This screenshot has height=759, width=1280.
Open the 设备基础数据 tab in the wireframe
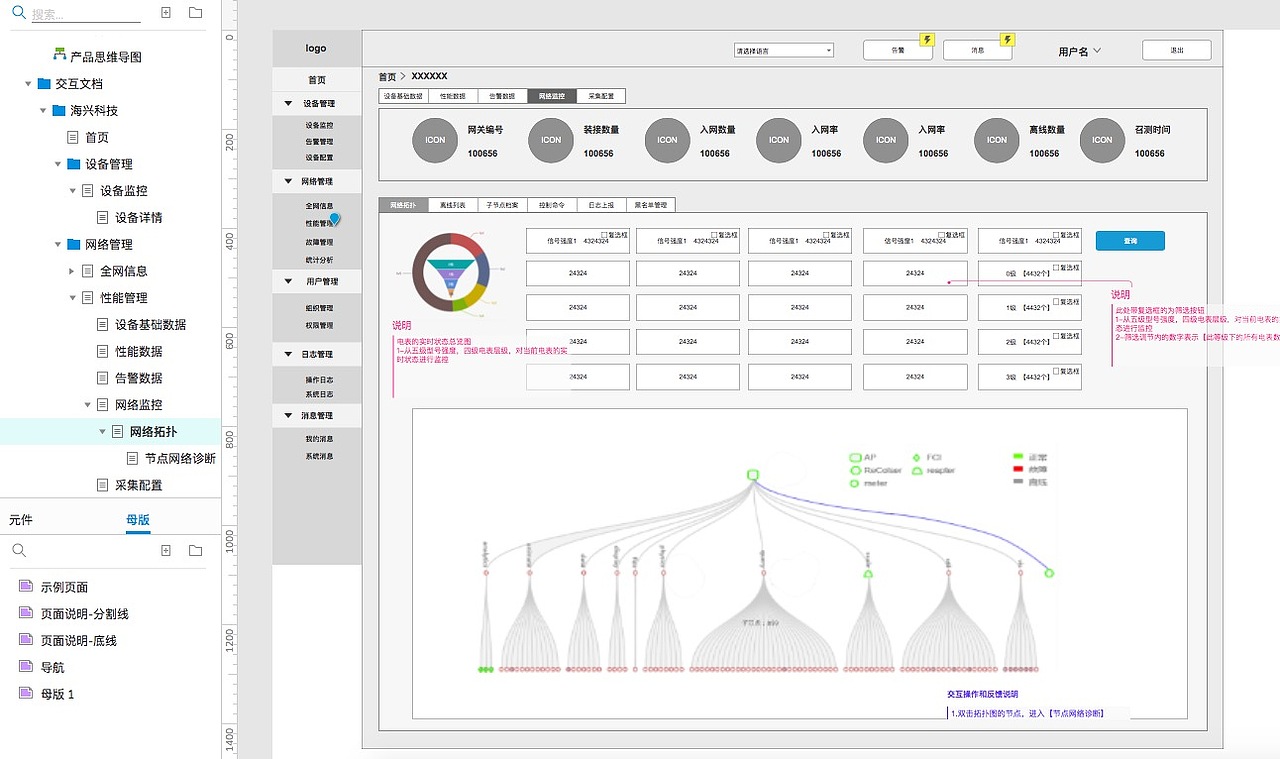403,96
